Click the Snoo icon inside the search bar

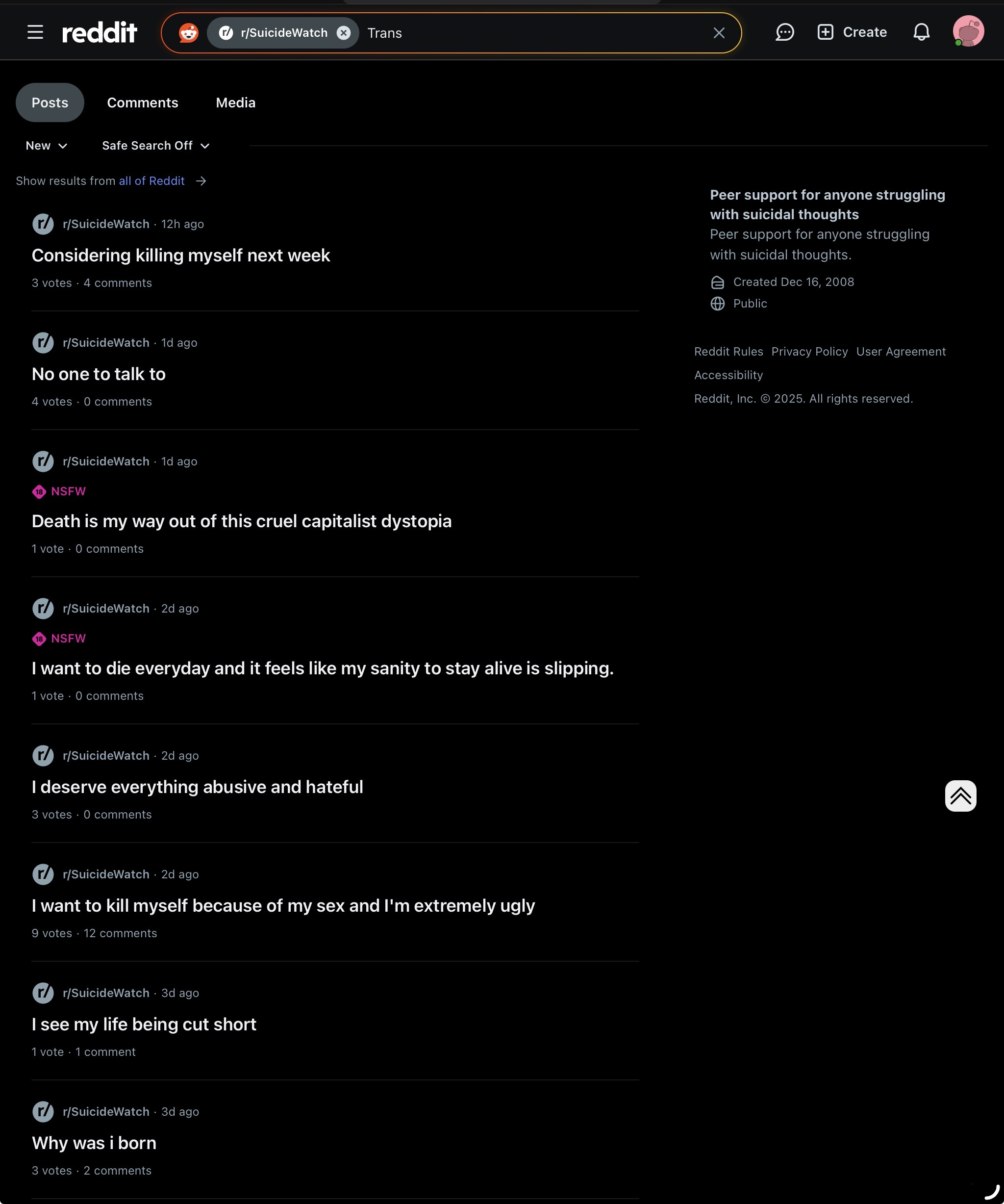[189, 33]
